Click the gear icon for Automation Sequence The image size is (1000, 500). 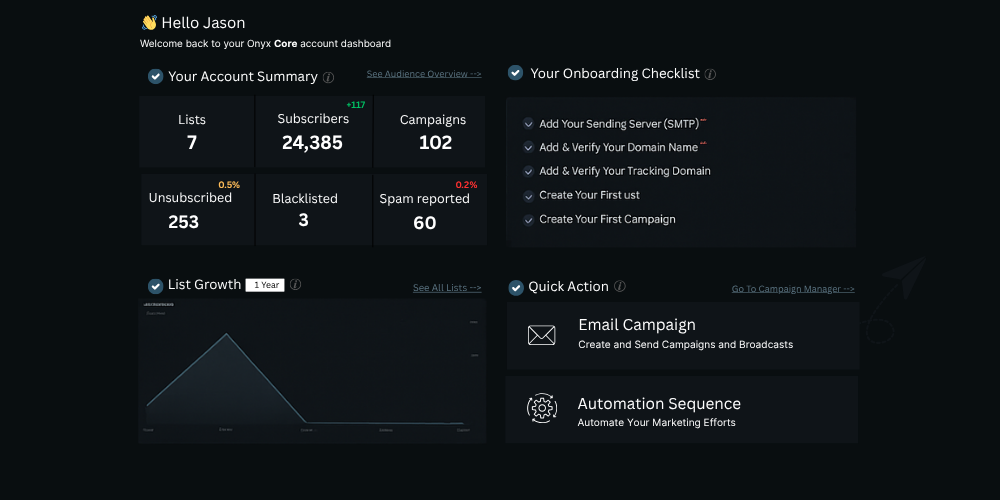(541, 408)
